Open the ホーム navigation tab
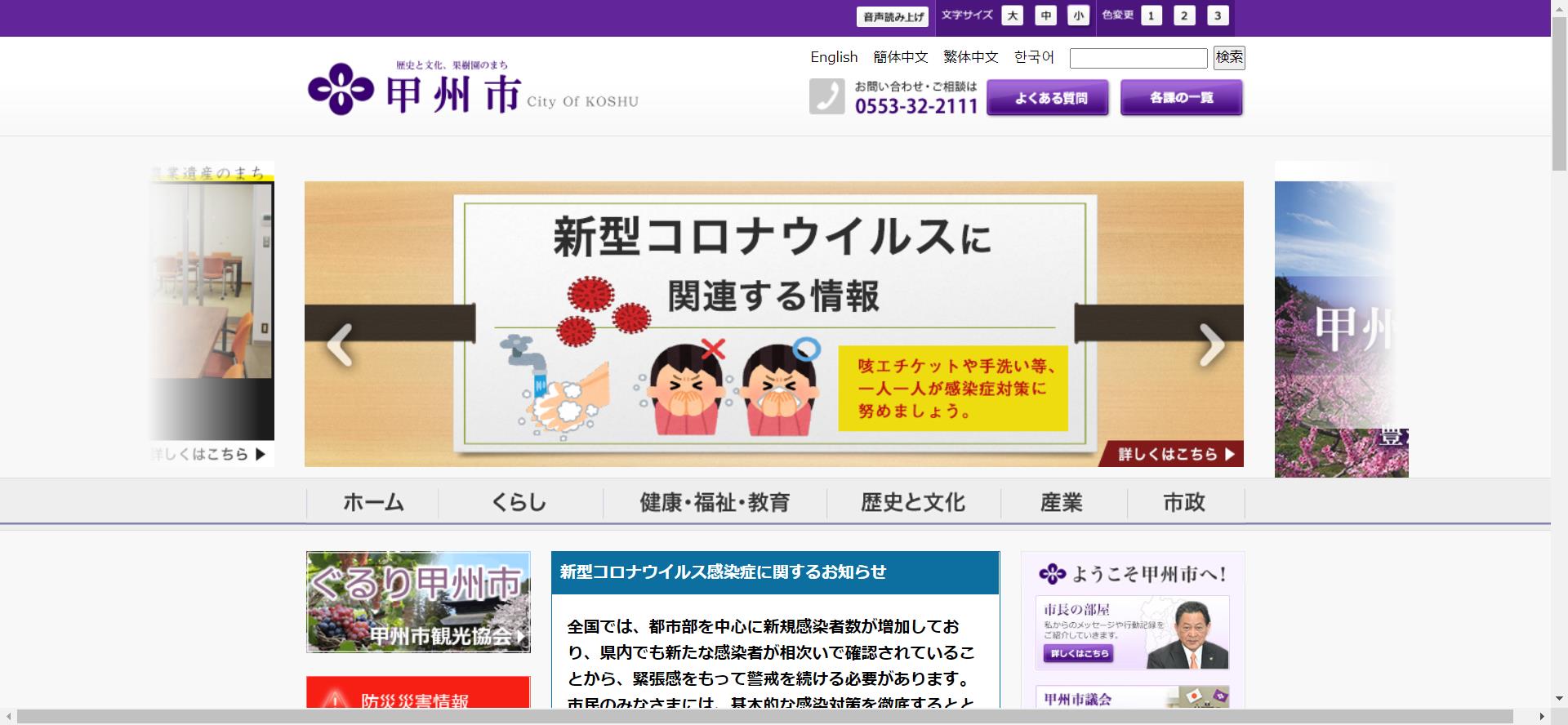The width and height of the screenshot is (1568, 725). point(373,503)
